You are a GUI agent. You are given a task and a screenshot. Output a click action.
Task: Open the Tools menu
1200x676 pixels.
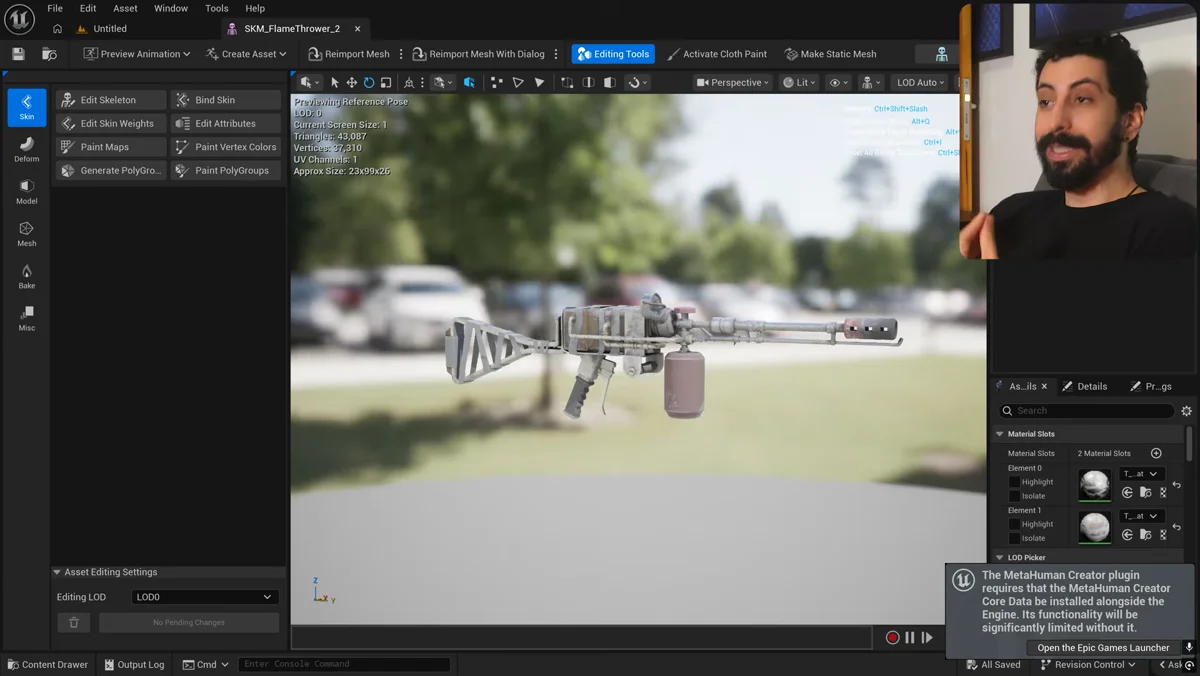(x=217, y=8)
